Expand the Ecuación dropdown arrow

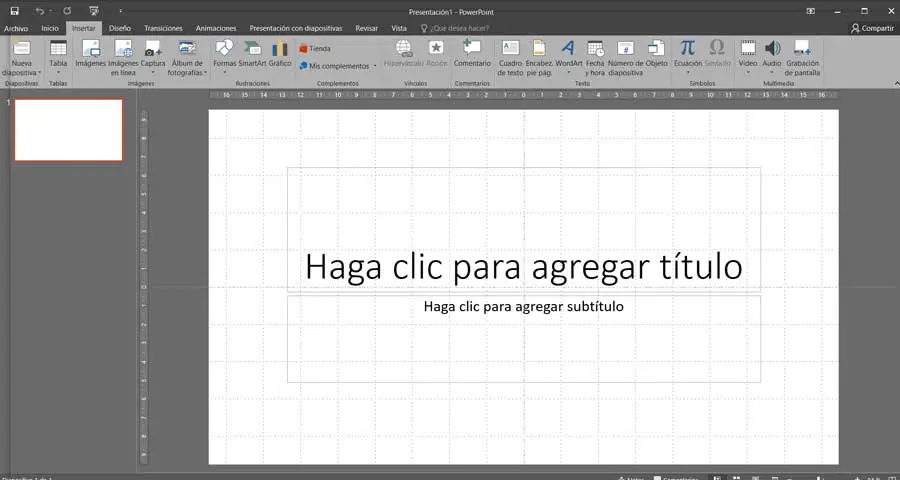(x=688, y=73)
